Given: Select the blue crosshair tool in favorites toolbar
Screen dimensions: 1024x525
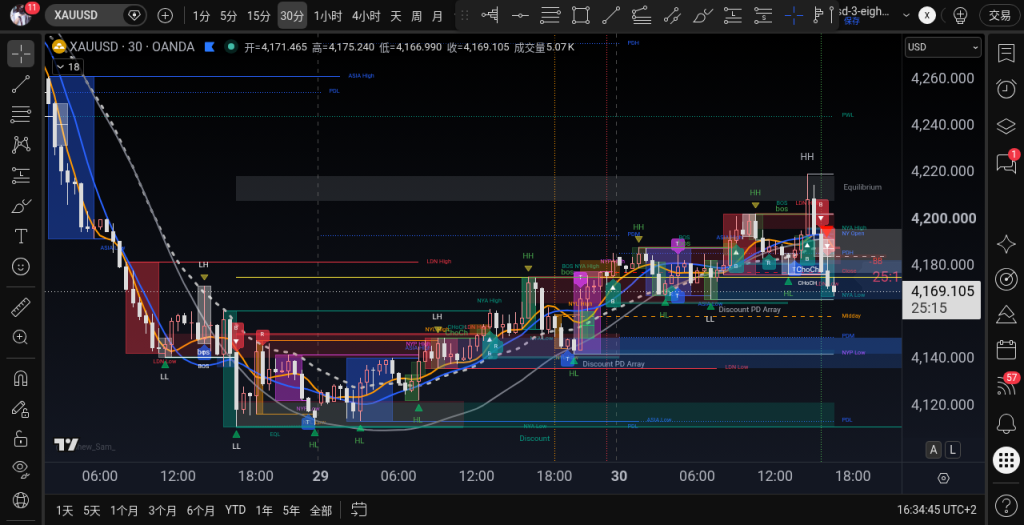Looking at the screenshot, I should (x=793, y=15).
